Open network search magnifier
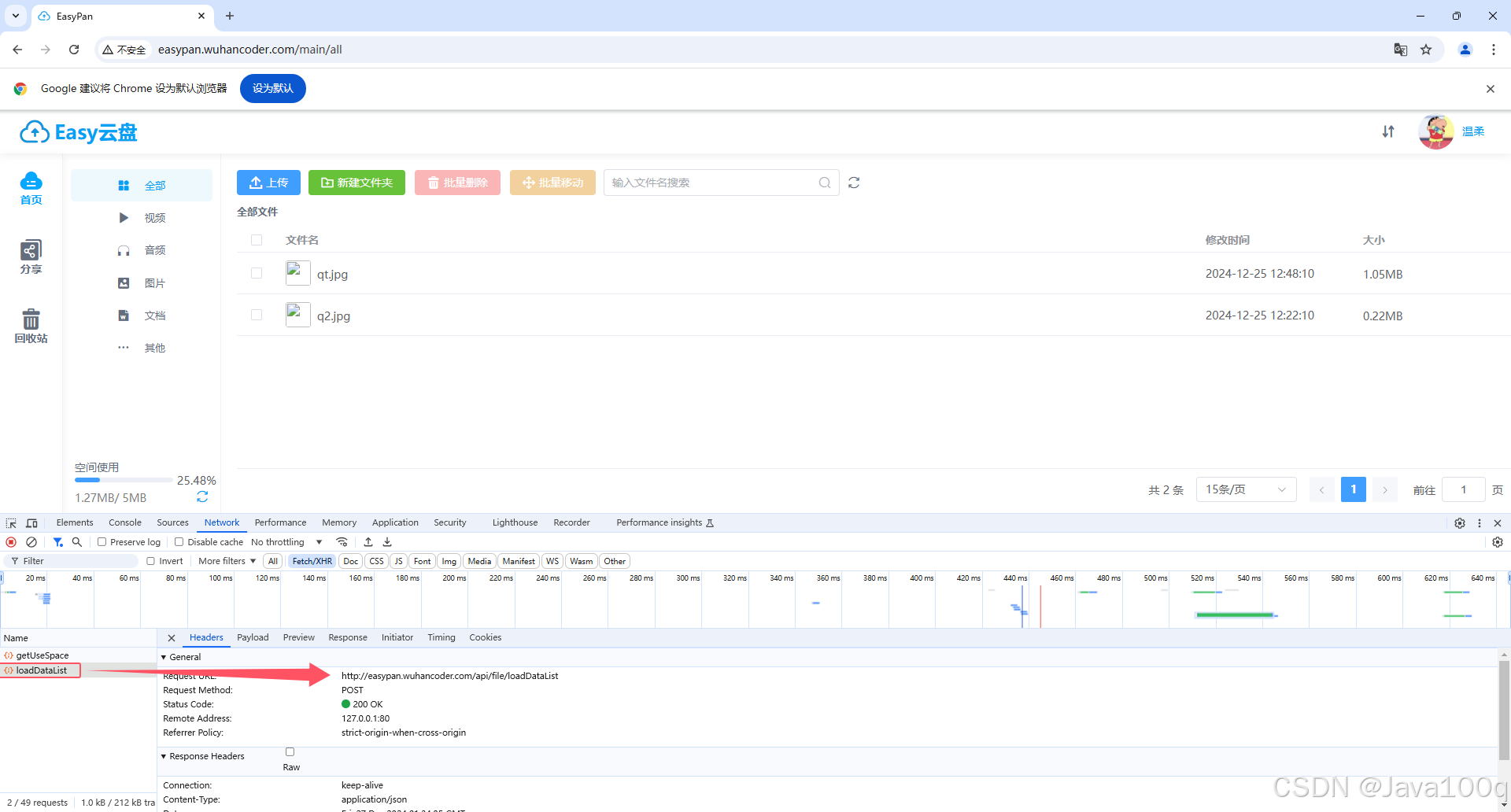The image size is (1511, 812). 77,542
